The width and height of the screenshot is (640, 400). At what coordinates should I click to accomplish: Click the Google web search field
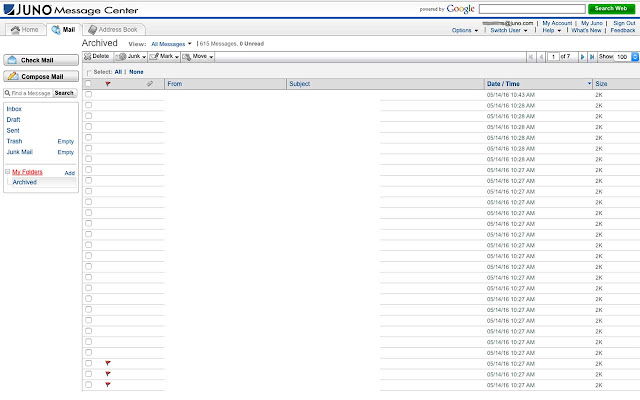pos(532,9)
